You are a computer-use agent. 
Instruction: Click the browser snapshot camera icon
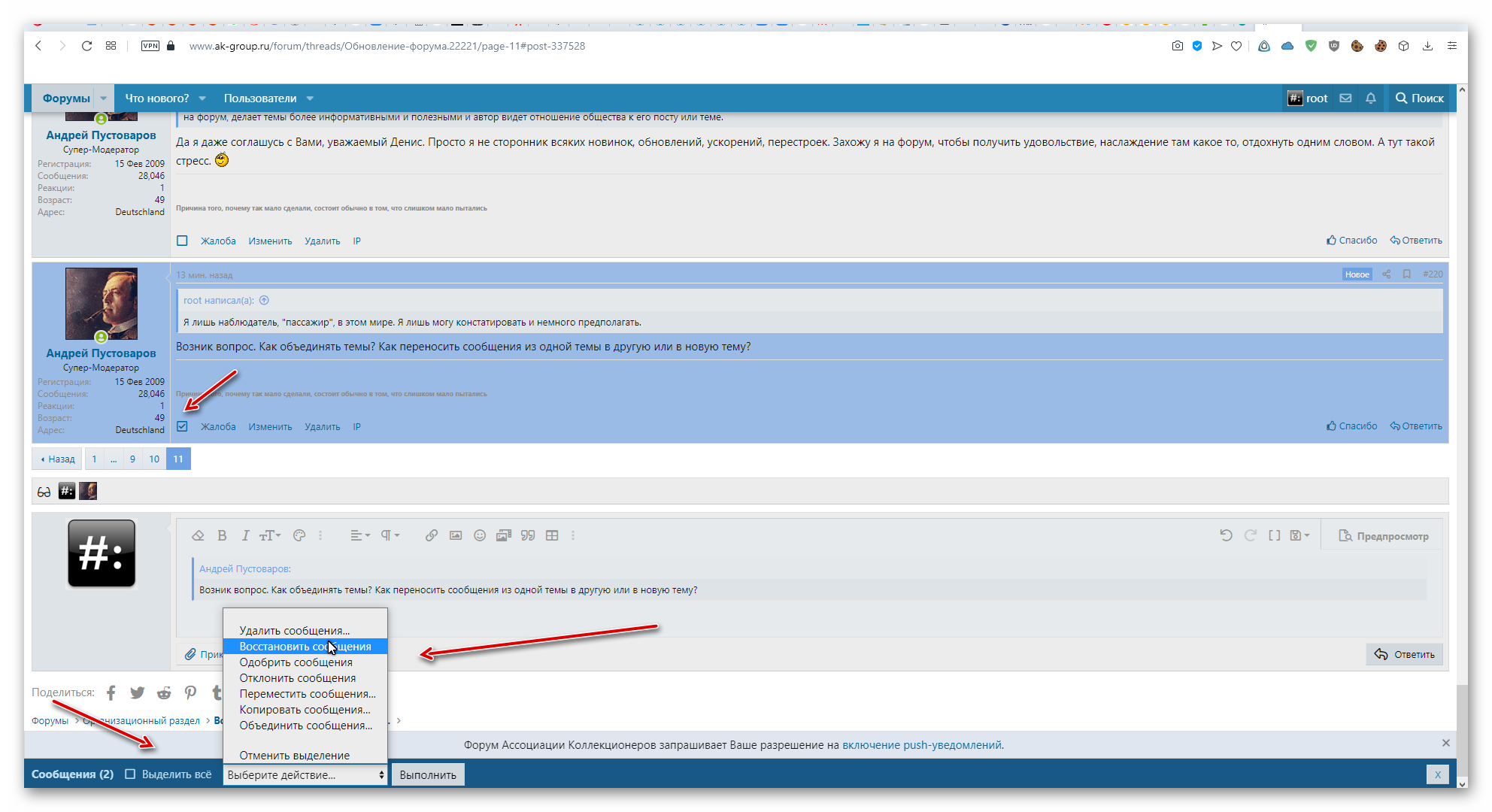tap(1177, 46)
